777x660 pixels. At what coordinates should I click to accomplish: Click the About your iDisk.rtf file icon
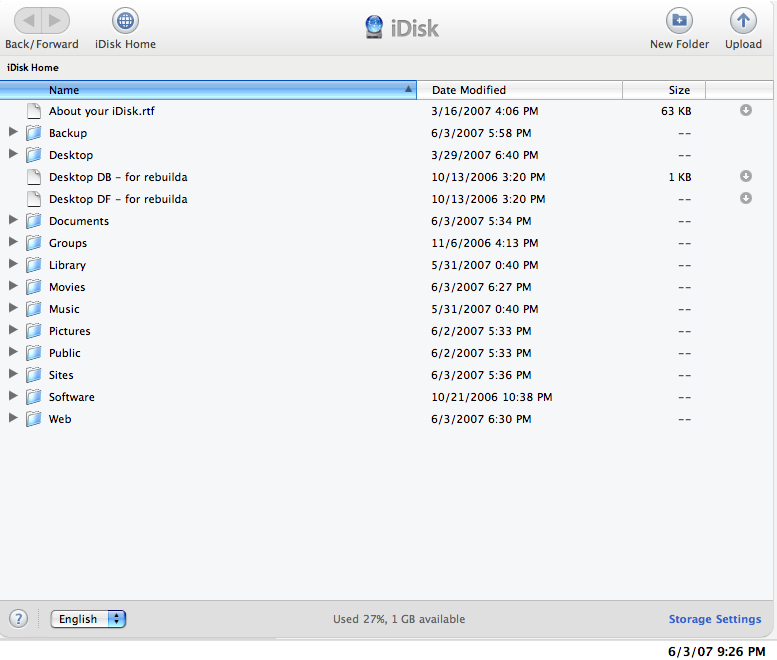pos(34,111)
